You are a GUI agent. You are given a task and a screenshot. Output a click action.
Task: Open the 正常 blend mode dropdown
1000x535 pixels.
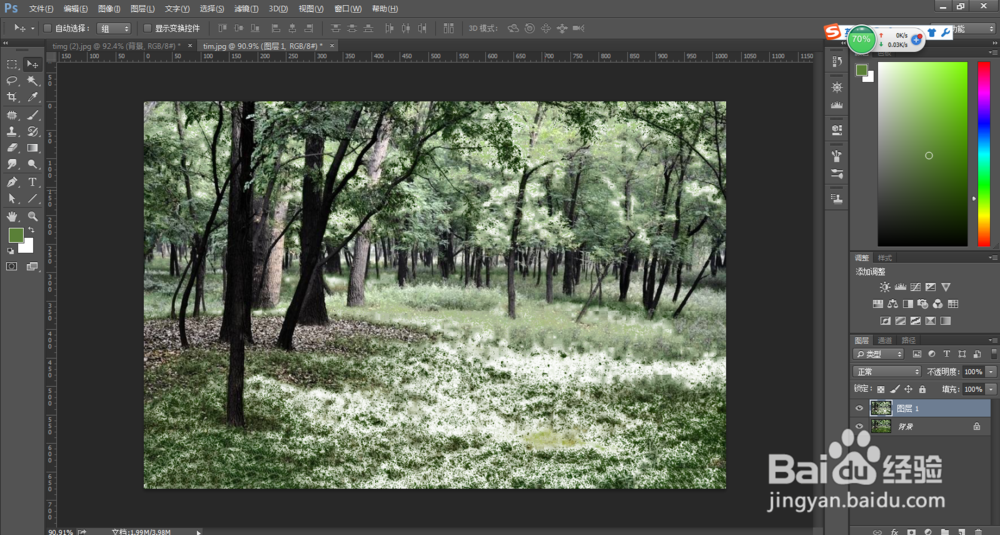click(x=887, y=372)
